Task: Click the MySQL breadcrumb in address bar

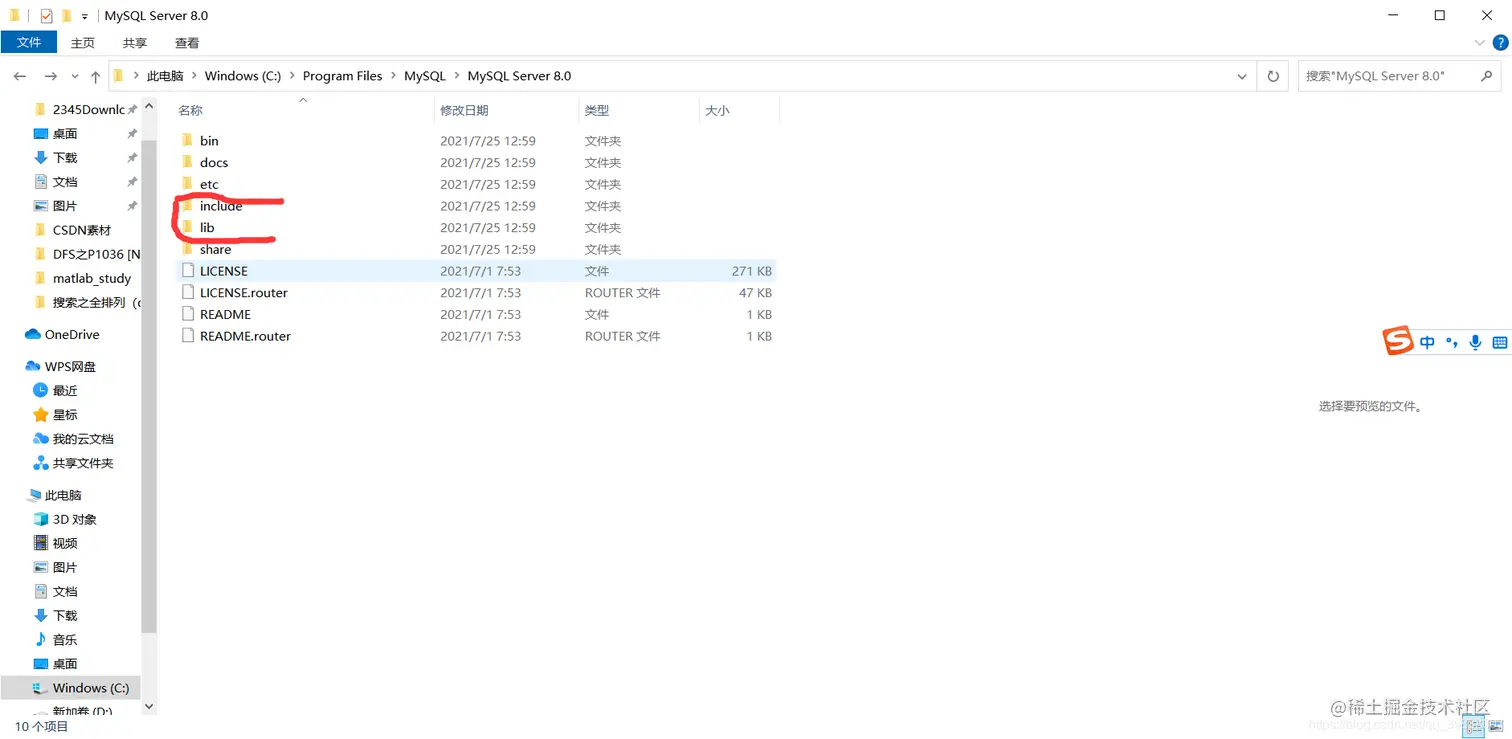Action: (x=425, y=76)
